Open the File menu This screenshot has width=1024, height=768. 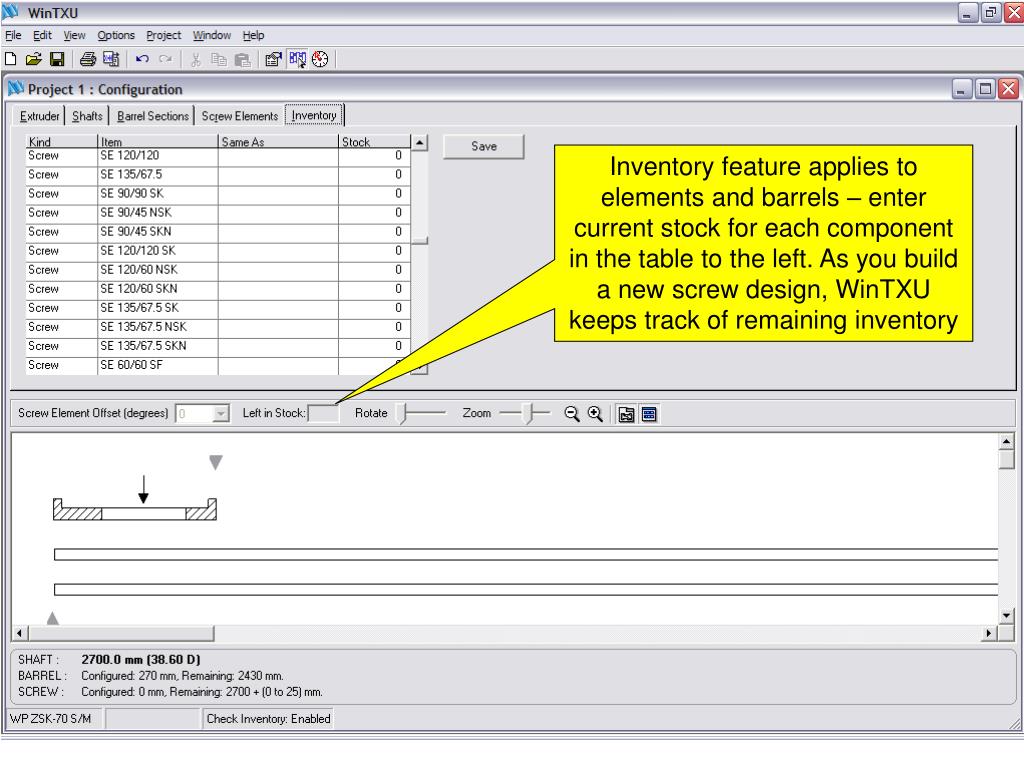click(x=13, y=35)
